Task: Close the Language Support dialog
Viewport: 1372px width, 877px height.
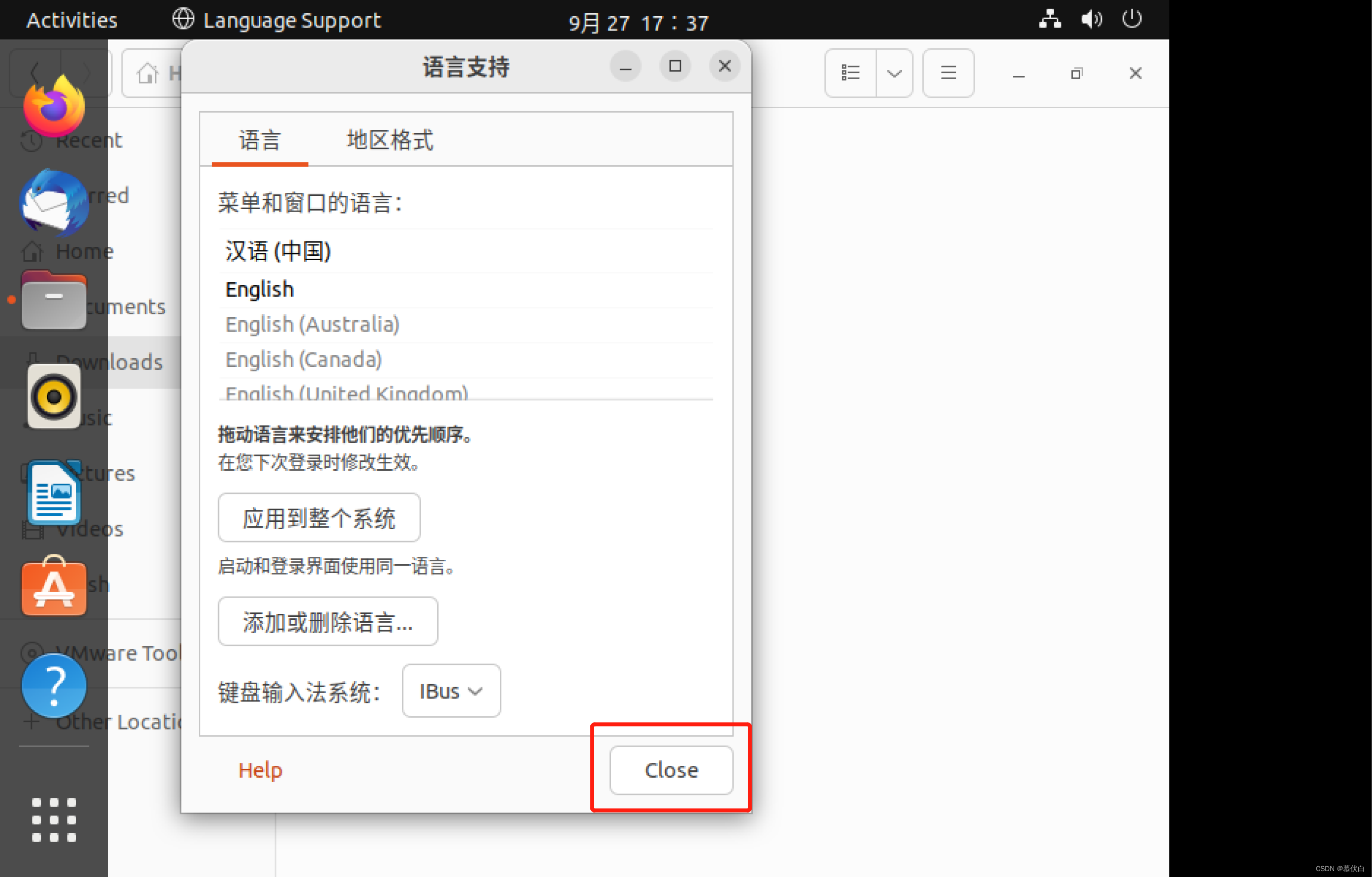Action: point(670,770)
